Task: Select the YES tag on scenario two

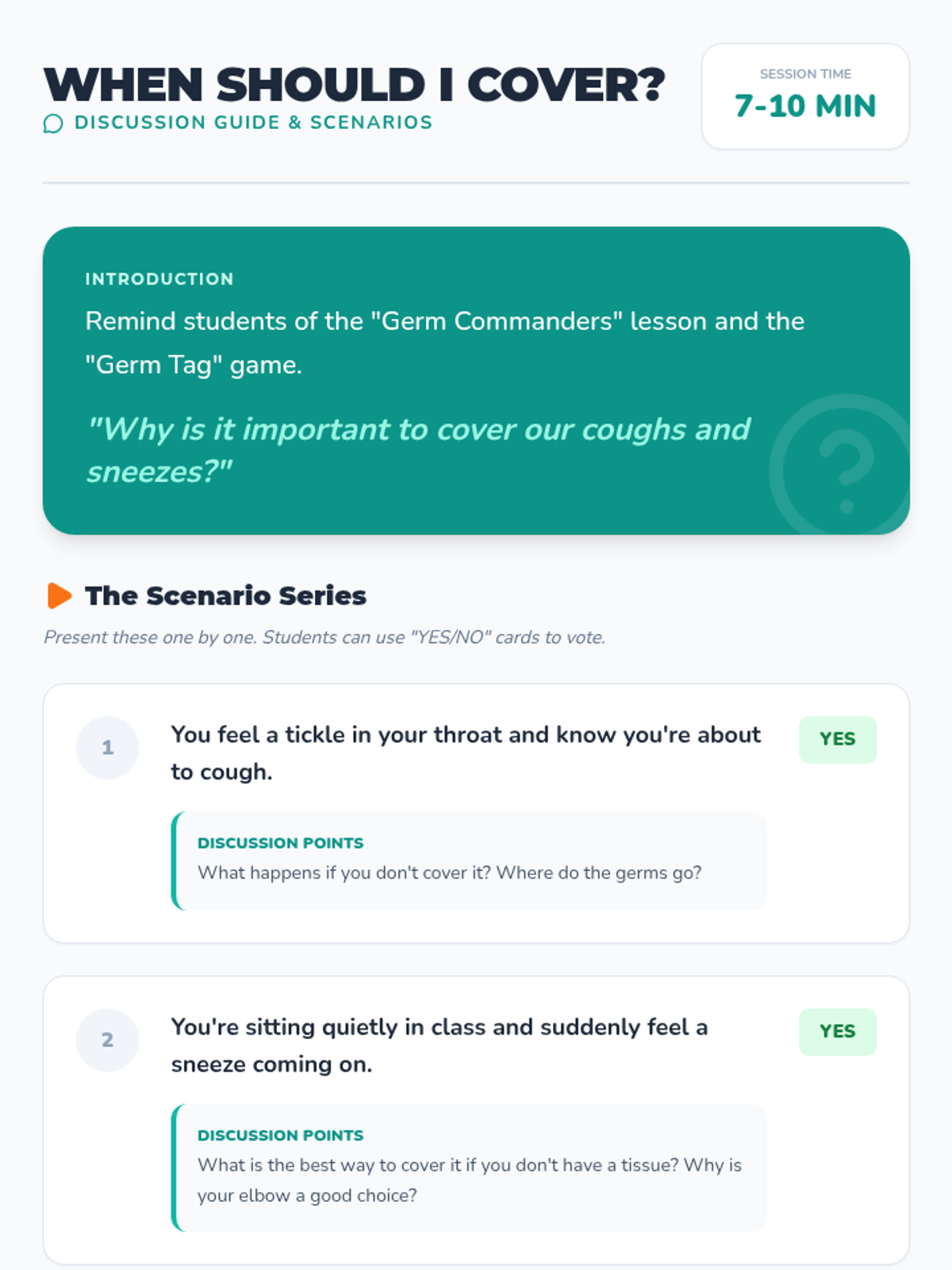Action: pyautogui.click(x=837, y=1032)
